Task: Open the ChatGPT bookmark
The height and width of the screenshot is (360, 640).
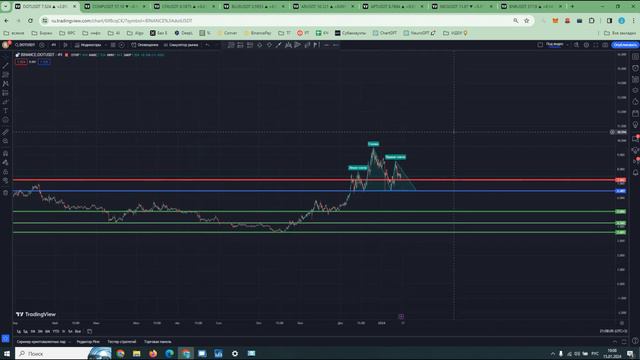Action: [x=384, y=33]
